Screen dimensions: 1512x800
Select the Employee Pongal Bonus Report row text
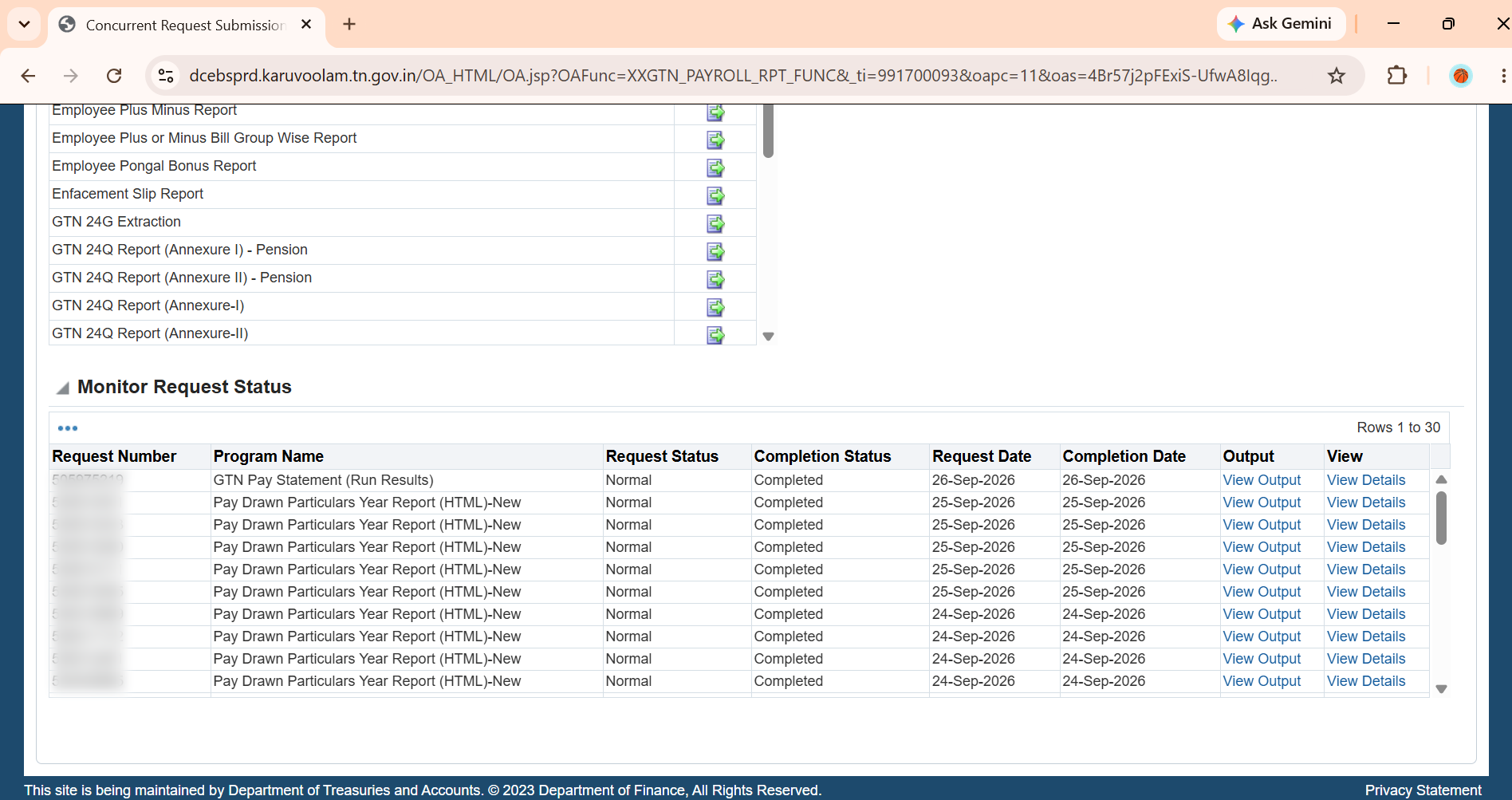(154, 166)
